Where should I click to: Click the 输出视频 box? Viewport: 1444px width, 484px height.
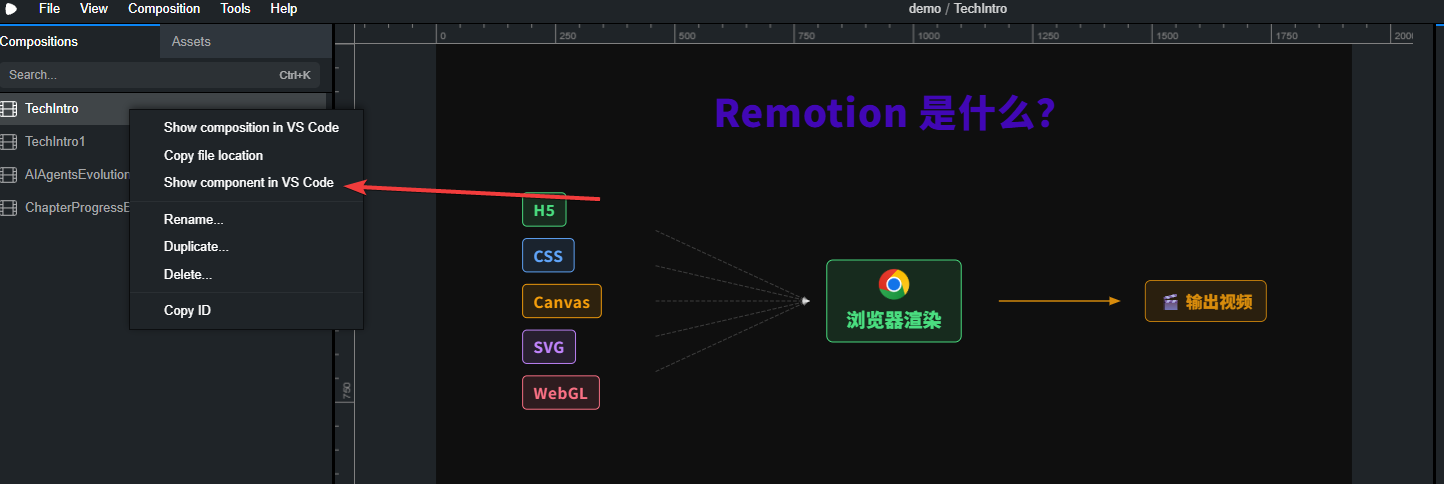pyautogui.click(x=1206, y=301)
